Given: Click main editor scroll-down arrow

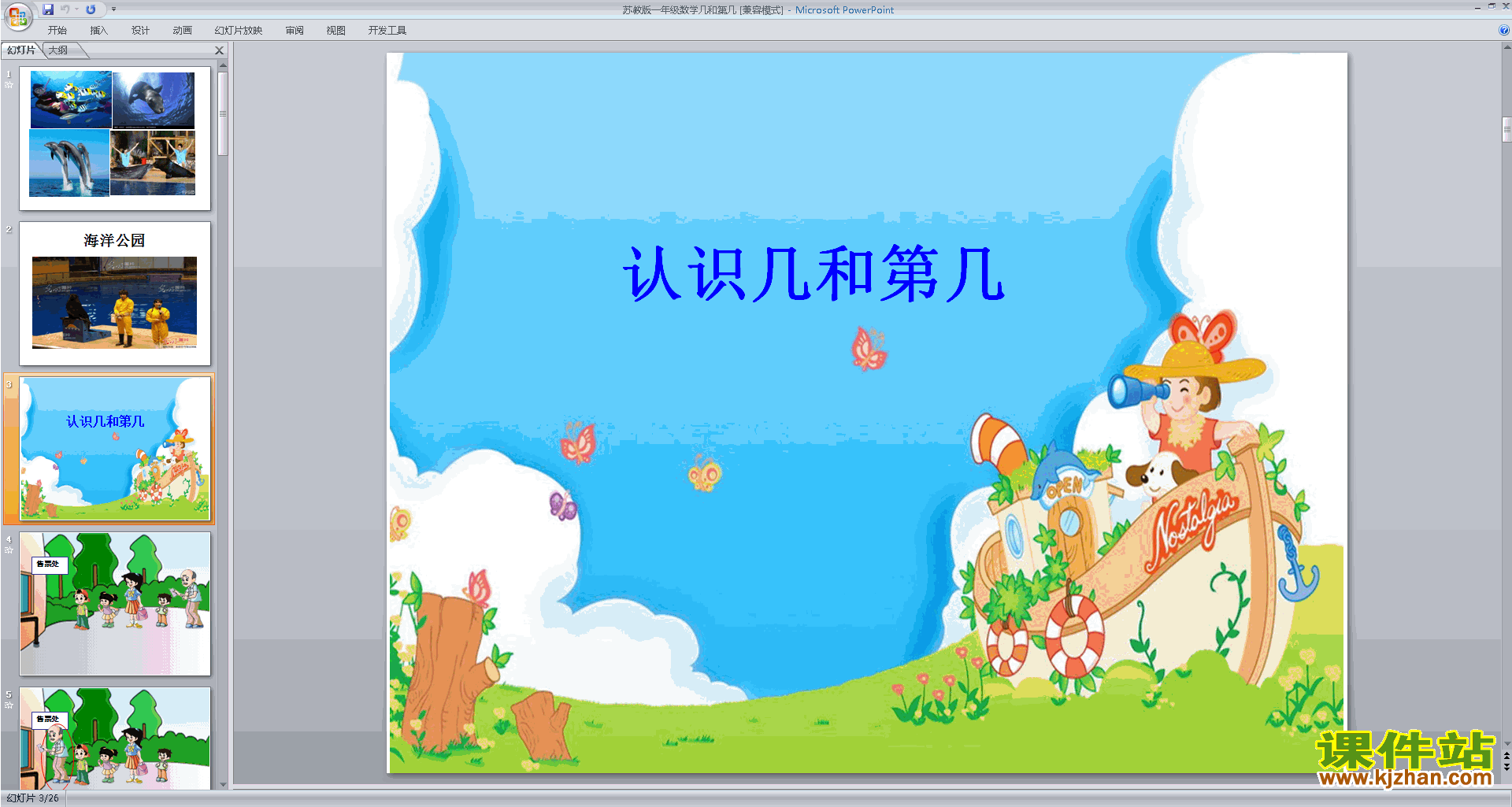Looking at the screenshot, I should tap(1506, 743).
